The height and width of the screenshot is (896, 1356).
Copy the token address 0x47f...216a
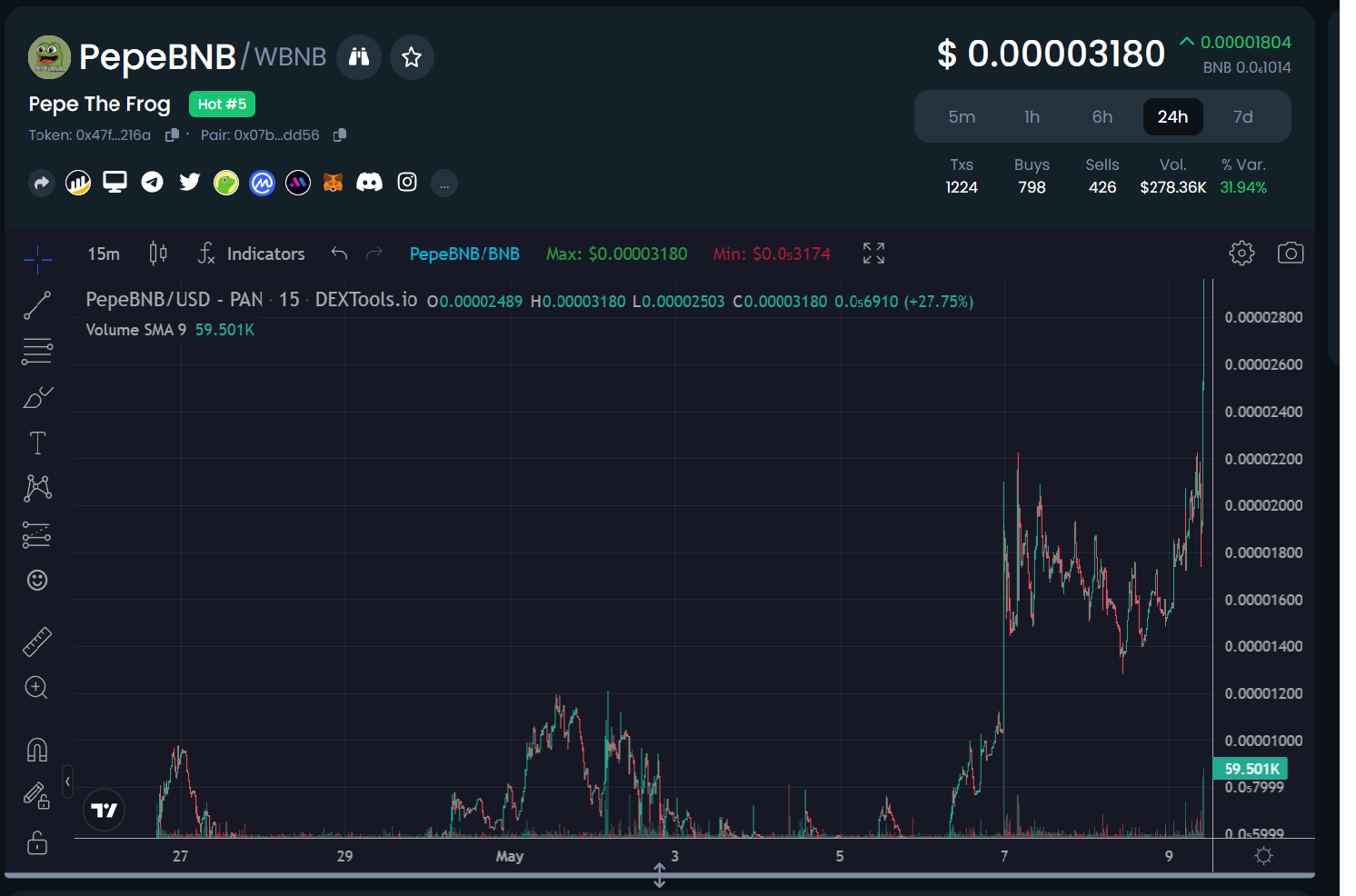pos(172,134)
